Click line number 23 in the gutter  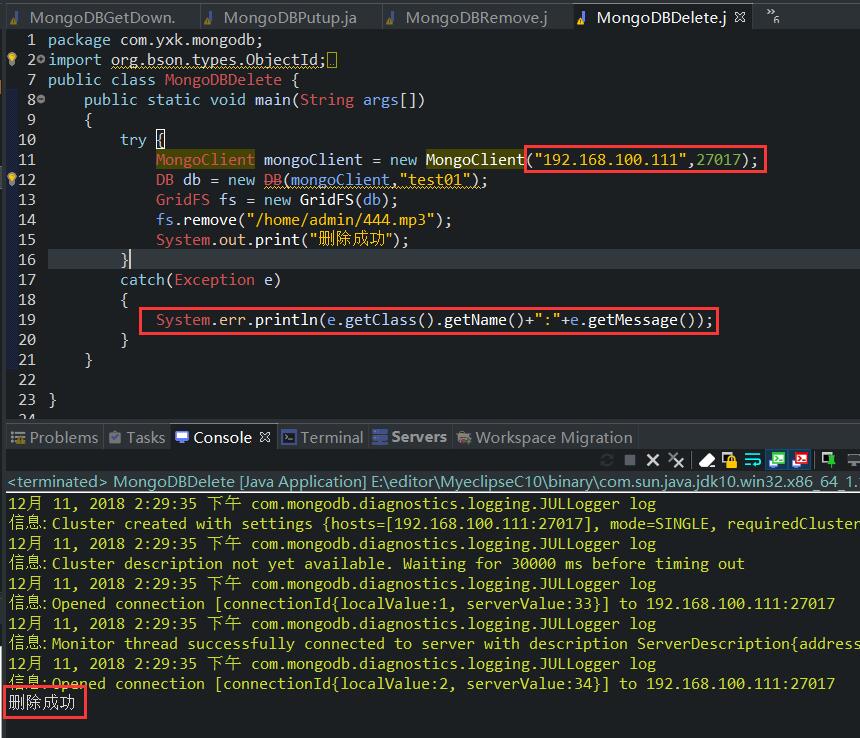tap(27, 400)
